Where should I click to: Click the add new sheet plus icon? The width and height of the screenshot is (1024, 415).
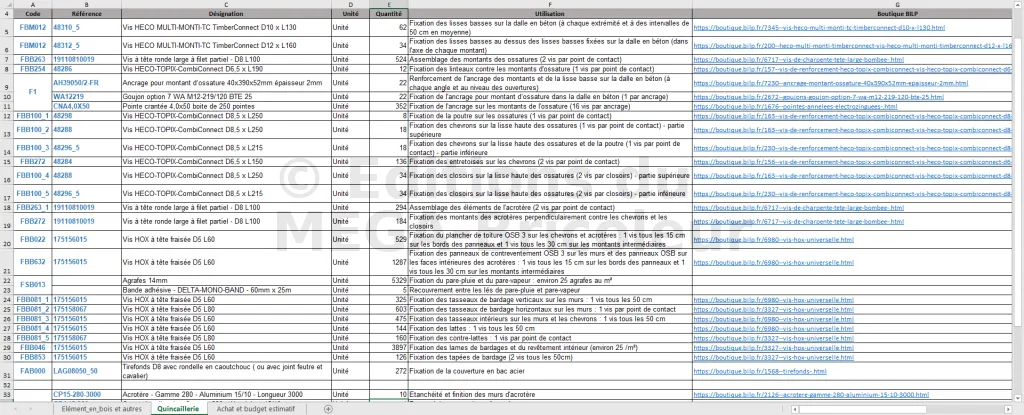point(327,408)
